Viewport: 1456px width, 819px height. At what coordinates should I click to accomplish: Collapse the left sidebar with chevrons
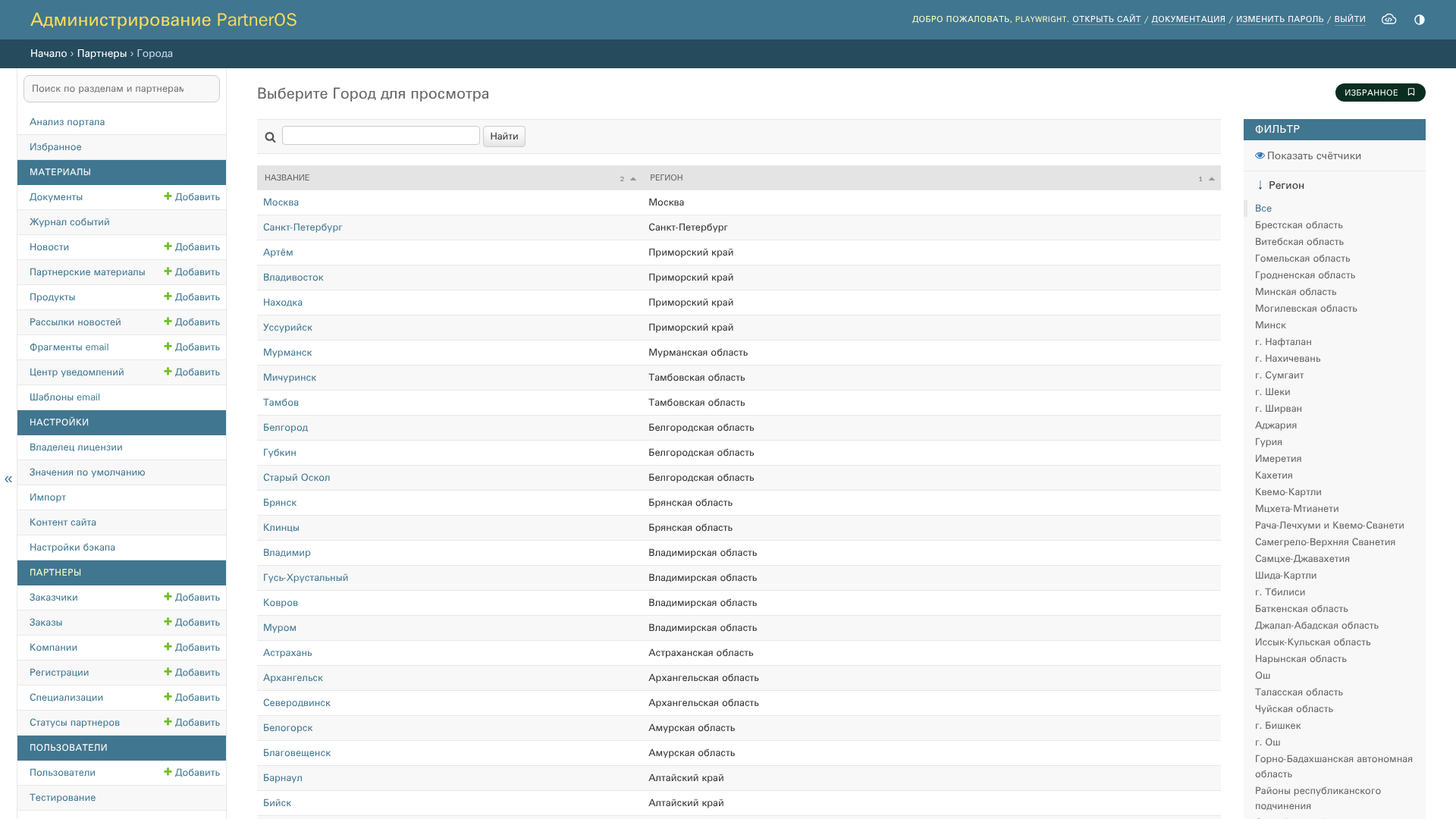pos(8,479)
